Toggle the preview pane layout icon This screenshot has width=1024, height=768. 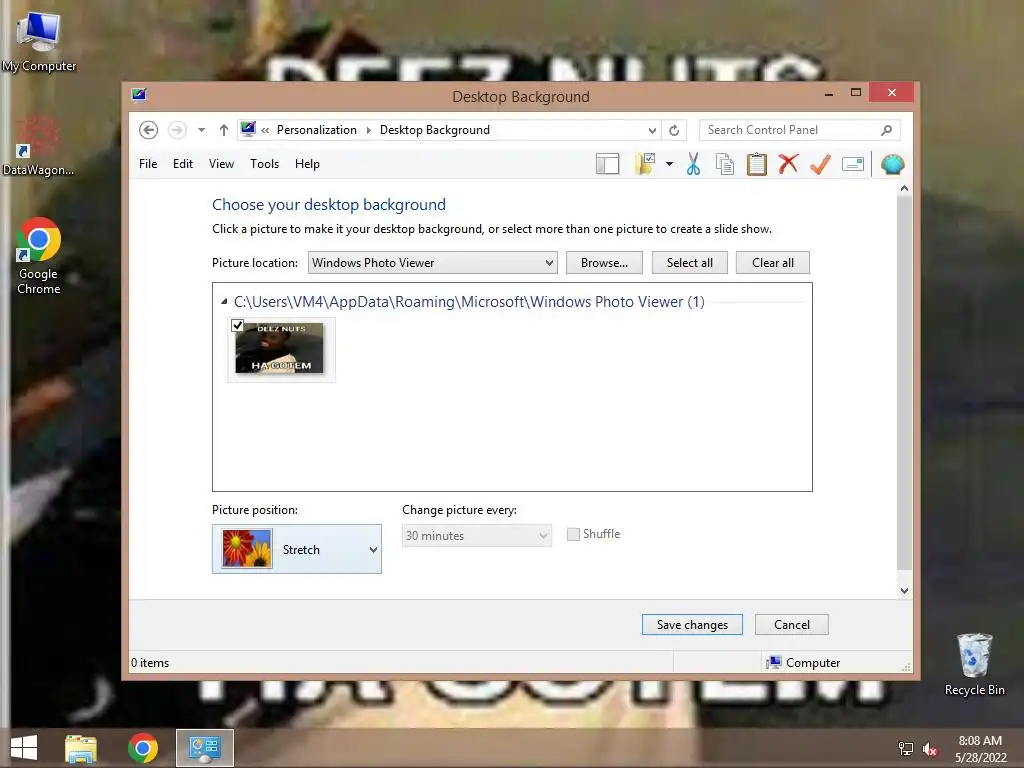tap(607, 164)
